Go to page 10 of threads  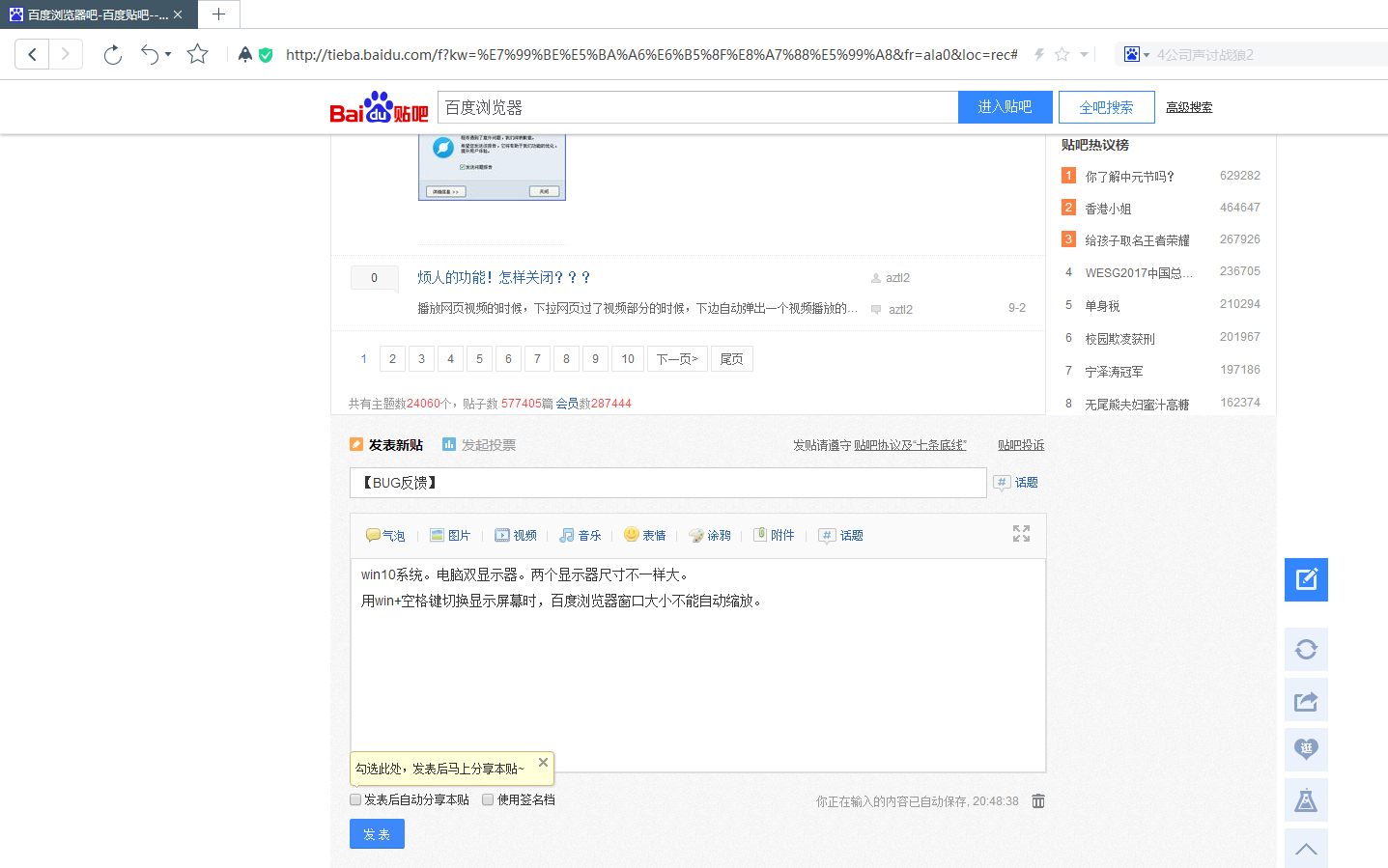point(628,359)
